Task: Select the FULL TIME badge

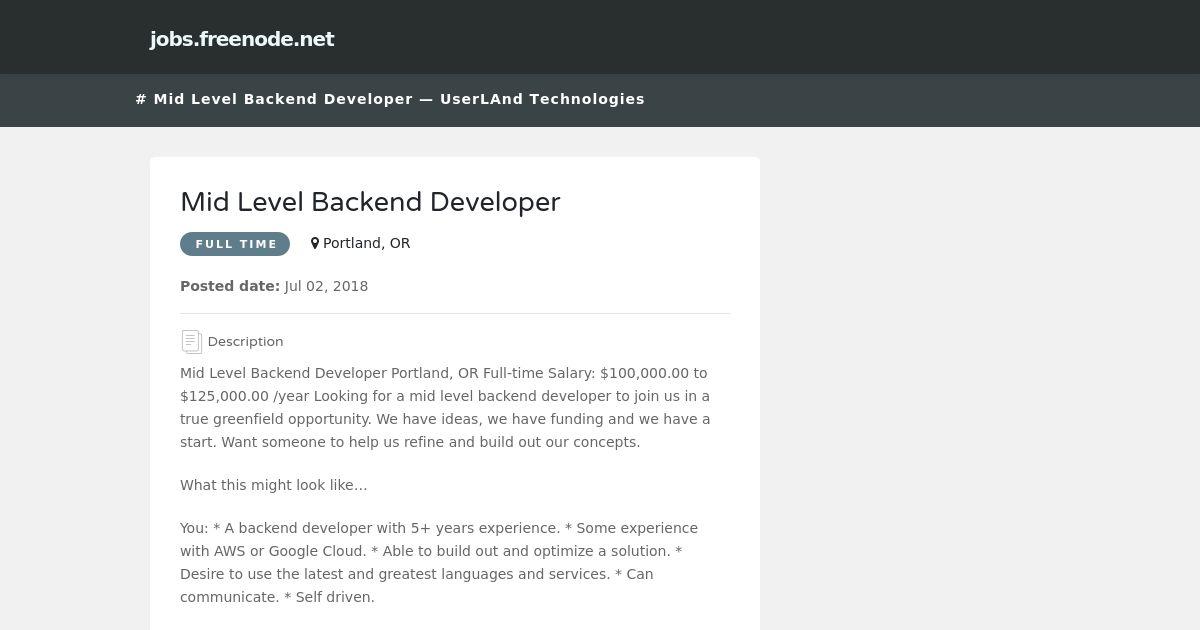Action: pos(235,244)
